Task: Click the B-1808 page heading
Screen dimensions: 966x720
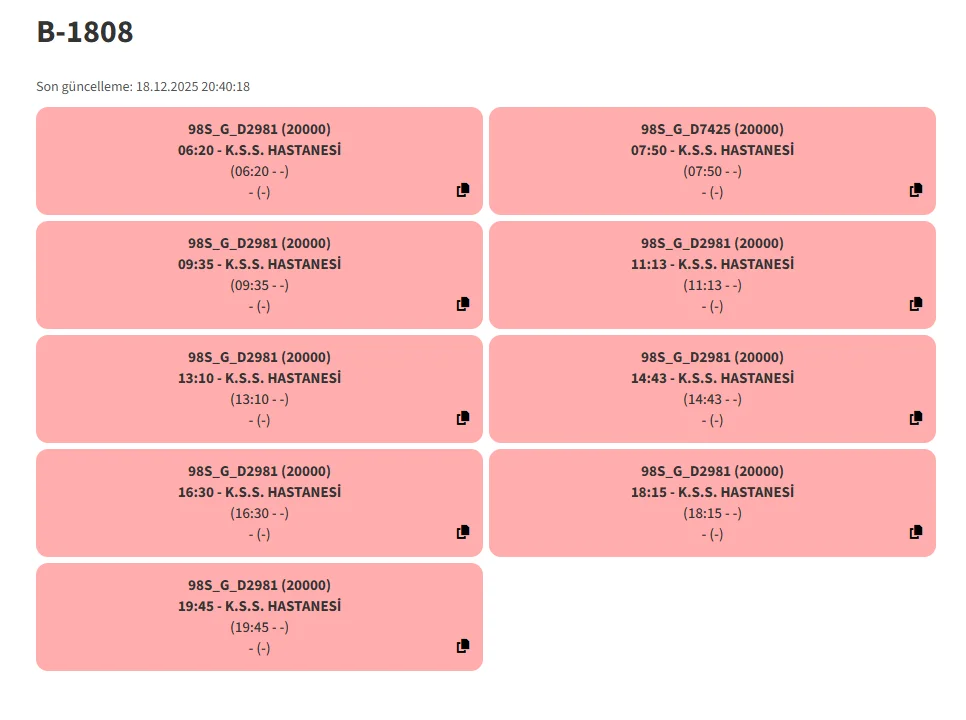Action: 85,32
